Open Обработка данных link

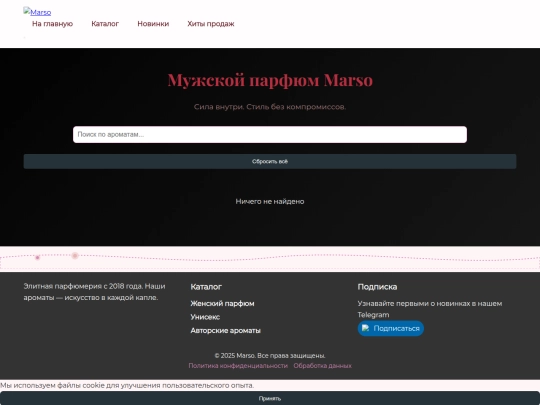pyautogui.click(x=322, y=366)
